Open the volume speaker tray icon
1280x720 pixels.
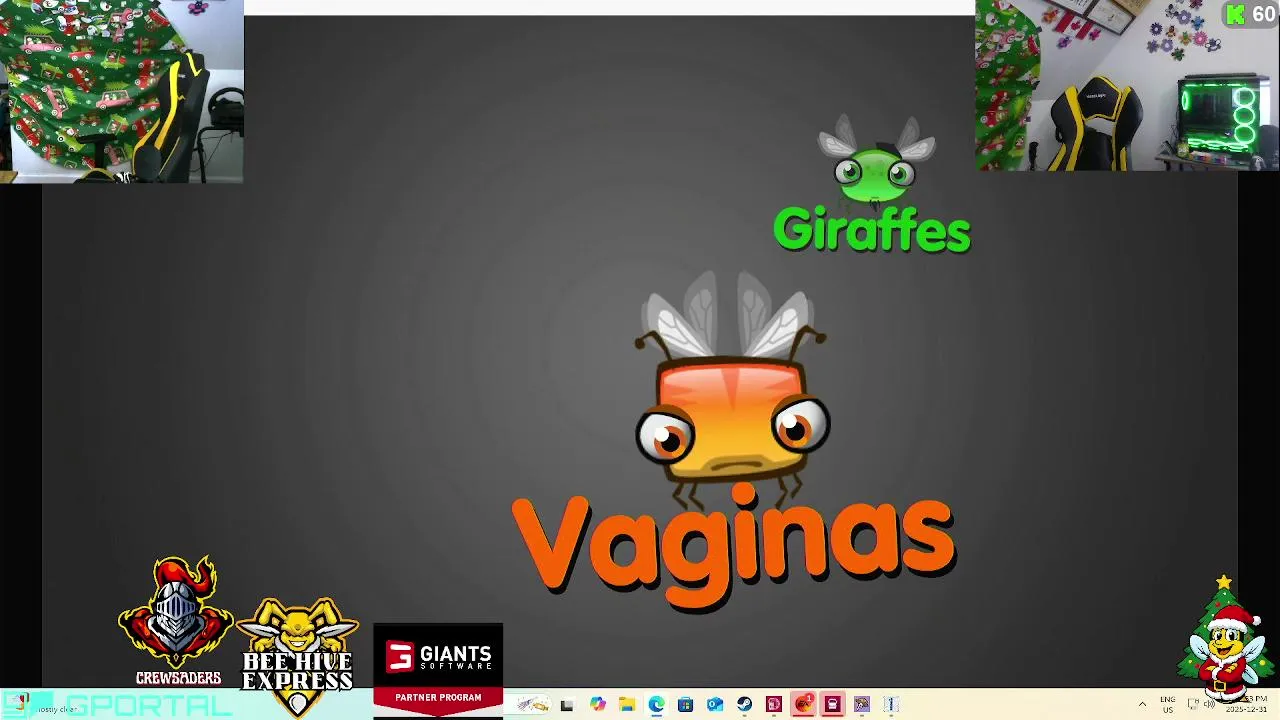1209,704
